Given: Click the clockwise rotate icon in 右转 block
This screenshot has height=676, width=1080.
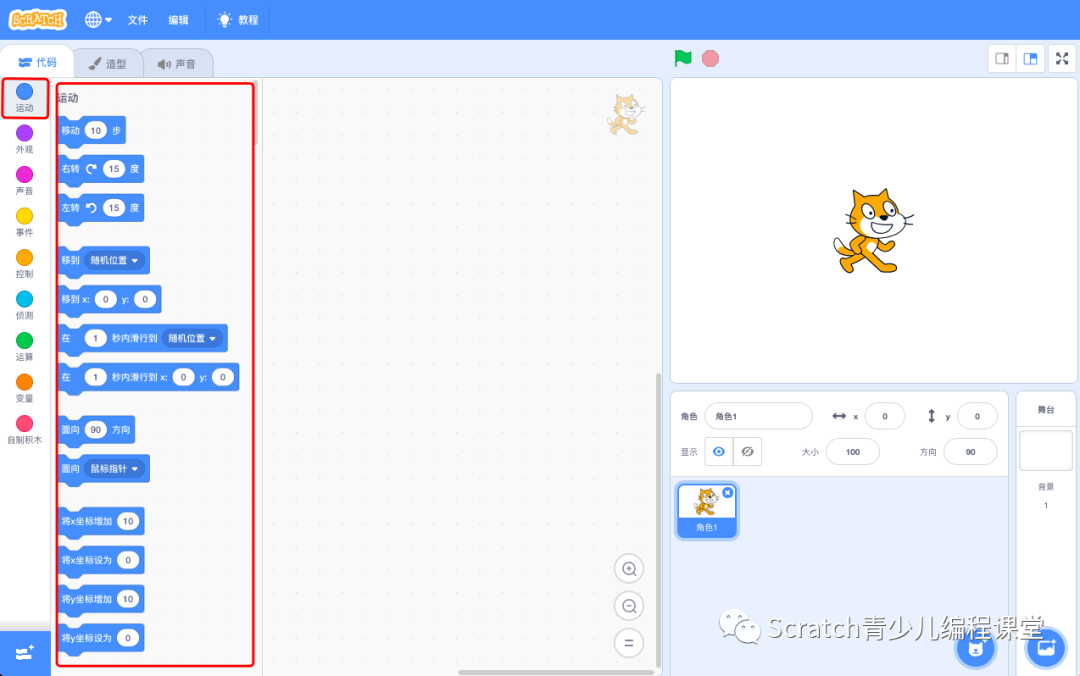Looking at the screenshot, I should 91,169.
